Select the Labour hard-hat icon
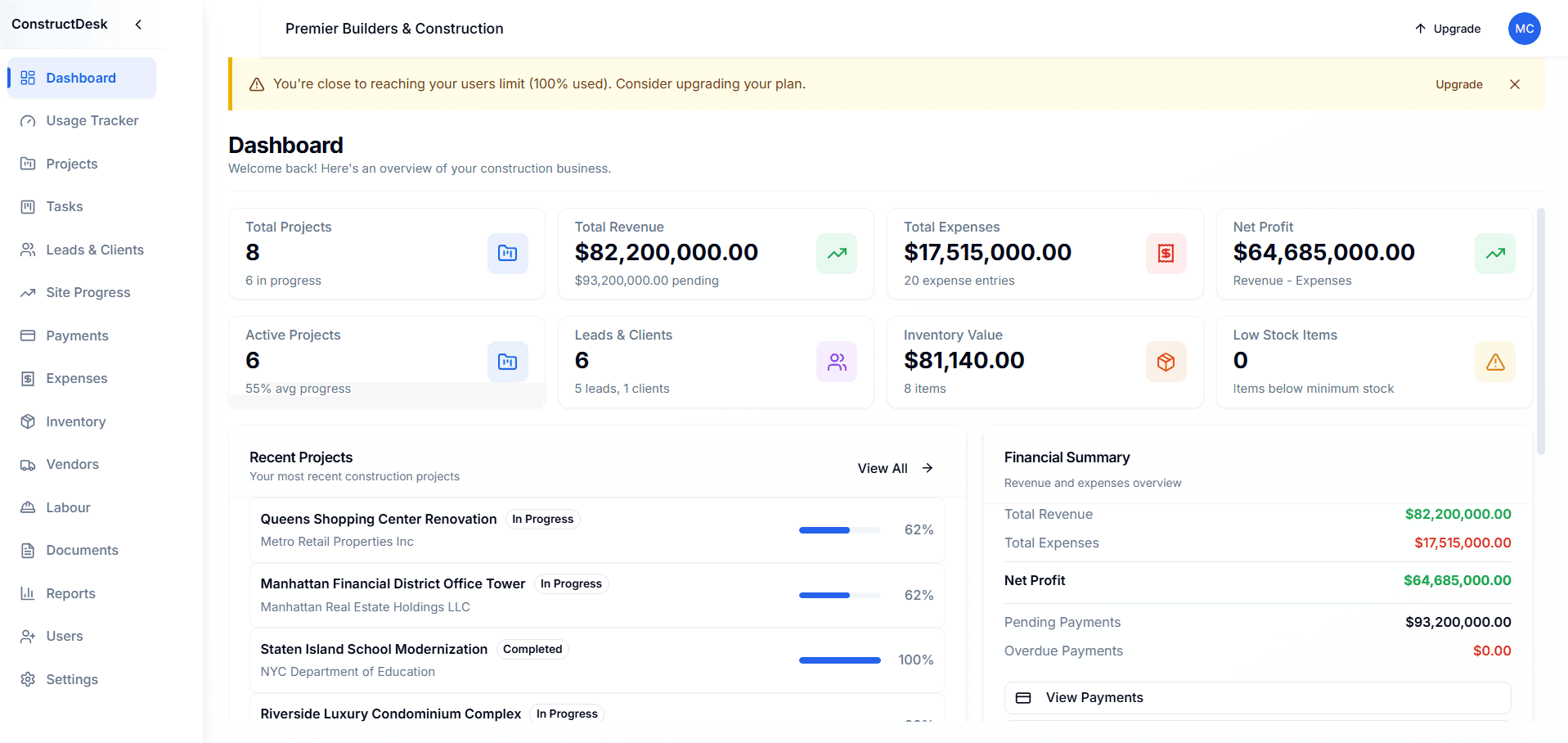 28,507
